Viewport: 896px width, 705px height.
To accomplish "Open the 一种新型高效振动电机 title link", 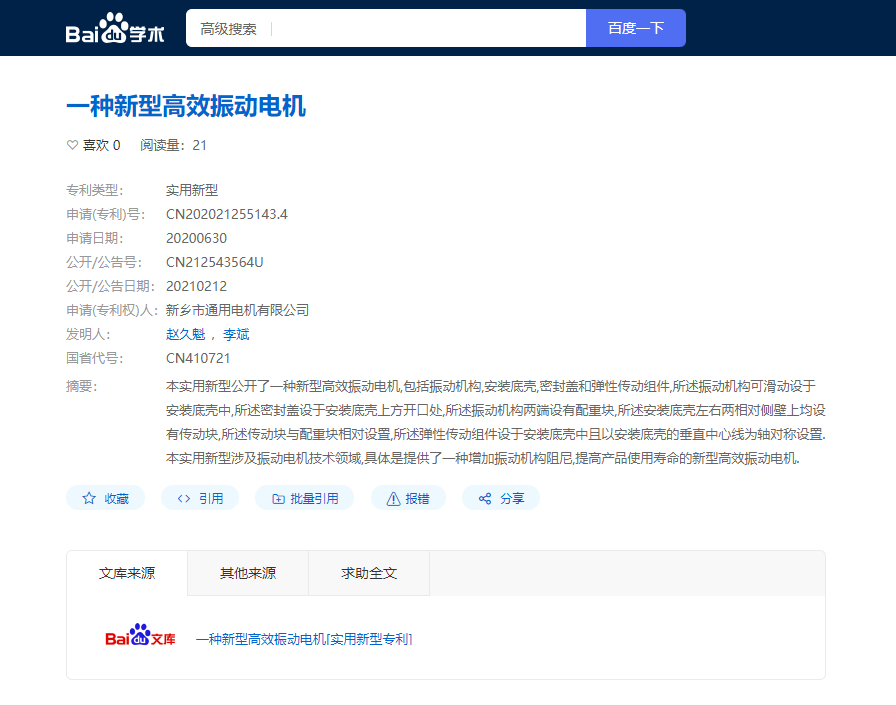I will click(186, 106).
